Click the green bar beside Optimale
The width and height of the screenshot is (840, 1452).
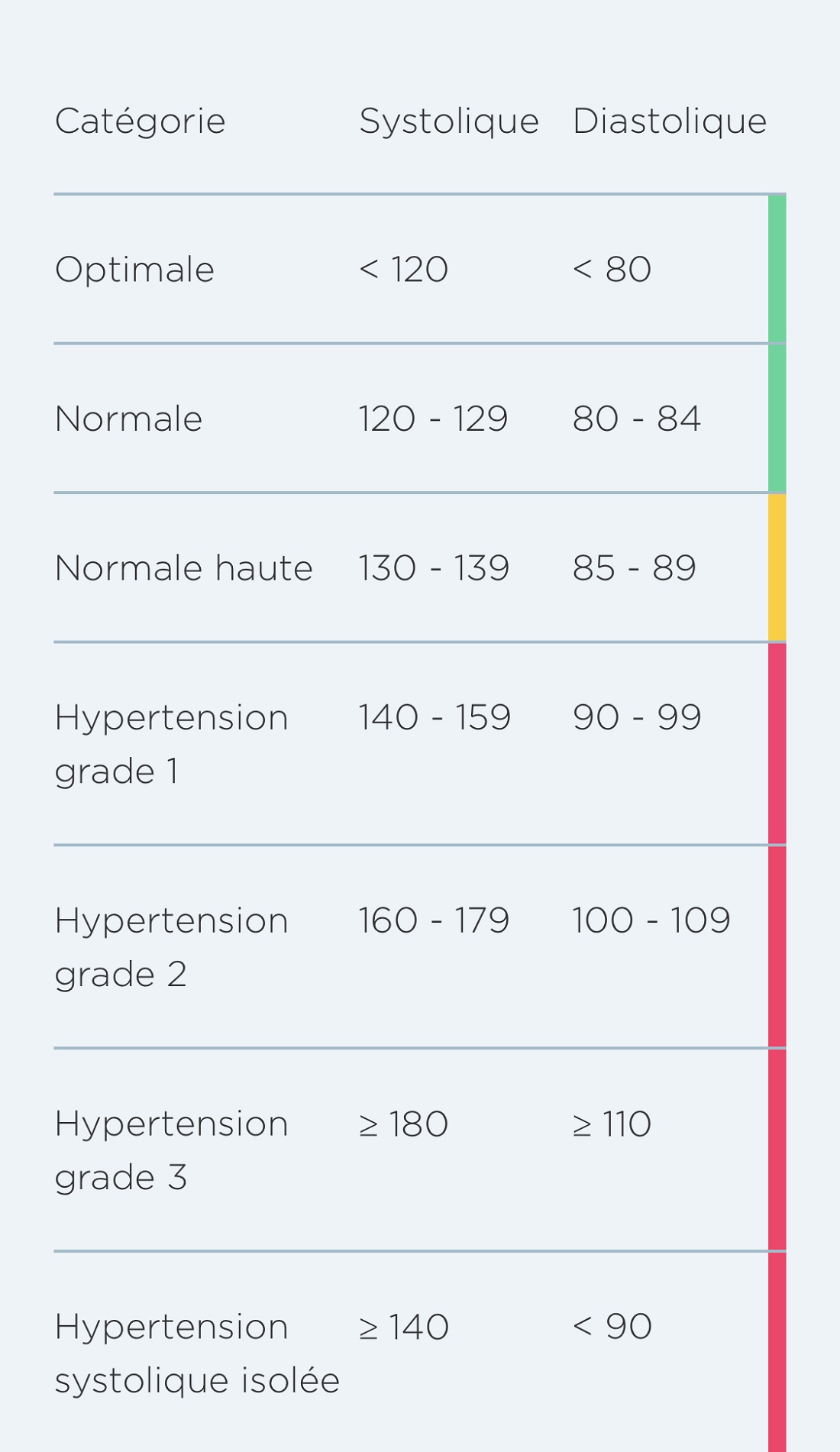click(x=777, y=269)
